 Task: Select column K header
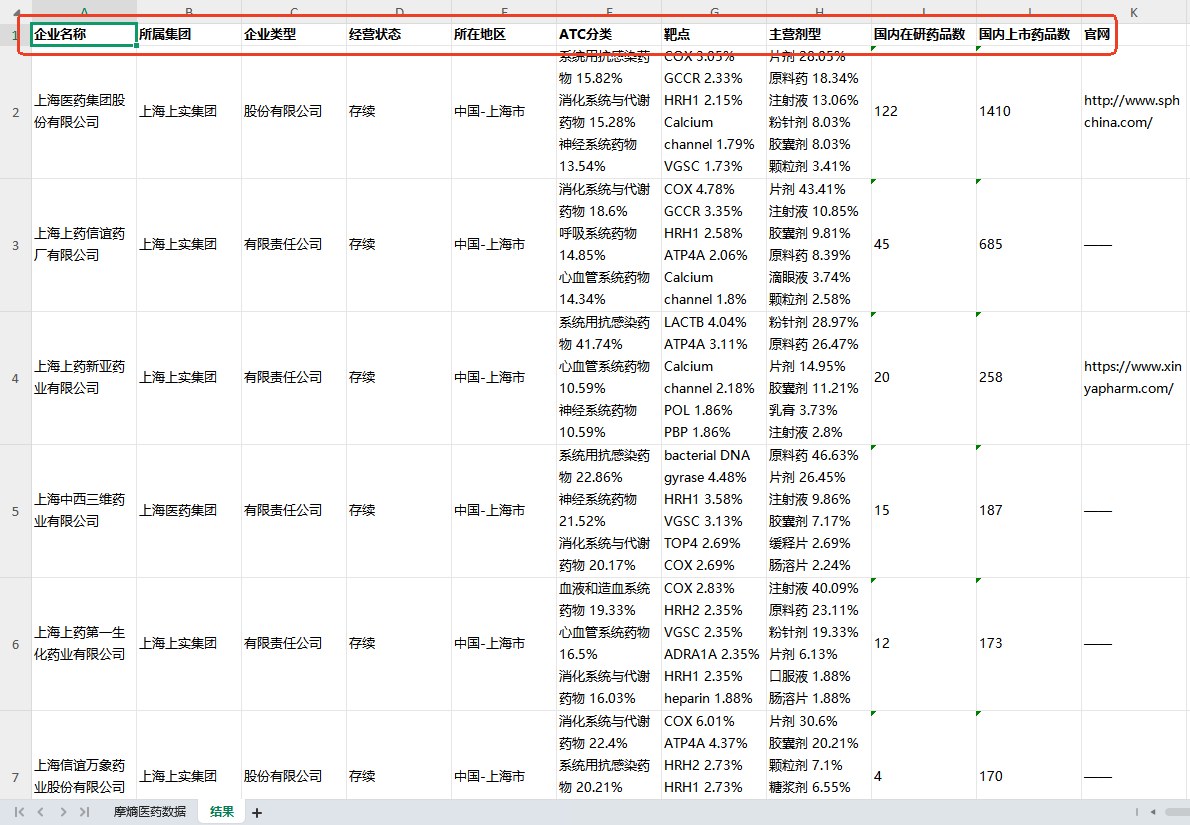point(1134,12)
